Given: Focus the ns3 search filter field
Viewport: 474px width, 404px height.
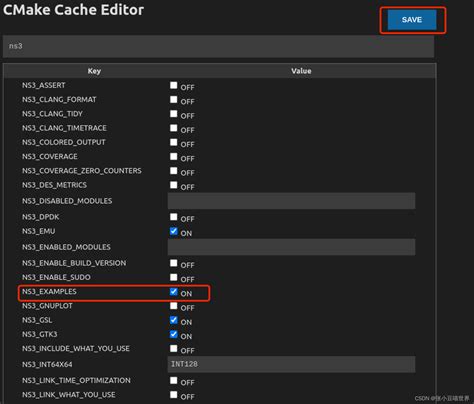Looking at the screenshot, I should tap(218, 46).
